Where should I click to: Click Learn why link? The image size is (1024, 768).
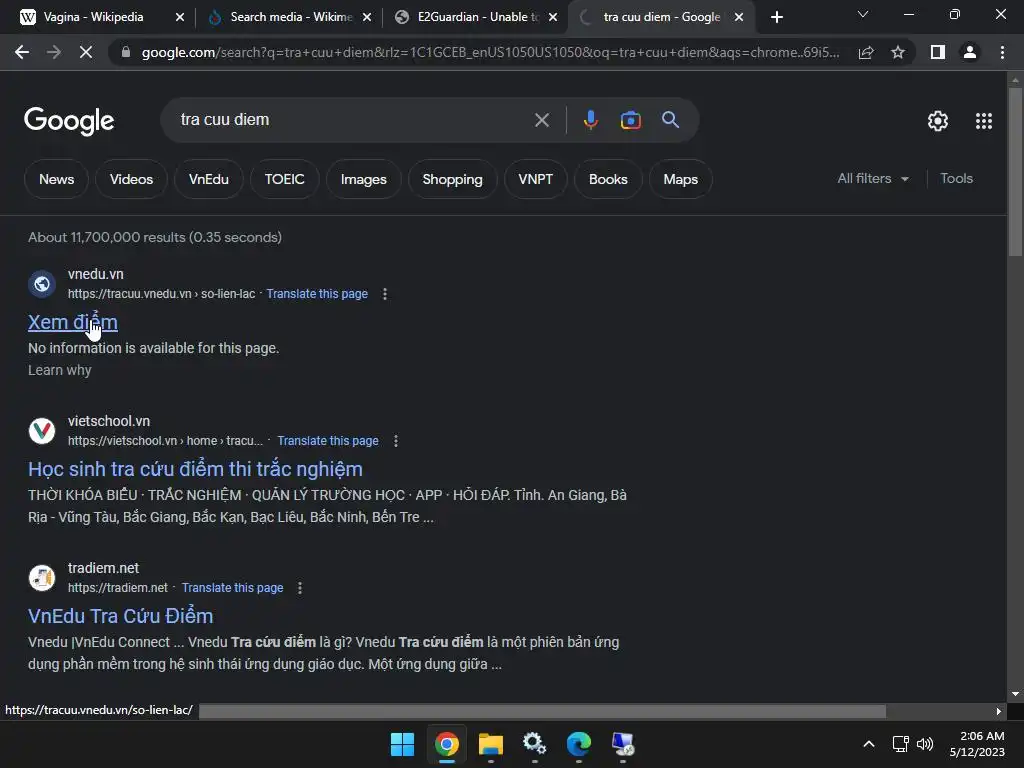click(59, 370)
